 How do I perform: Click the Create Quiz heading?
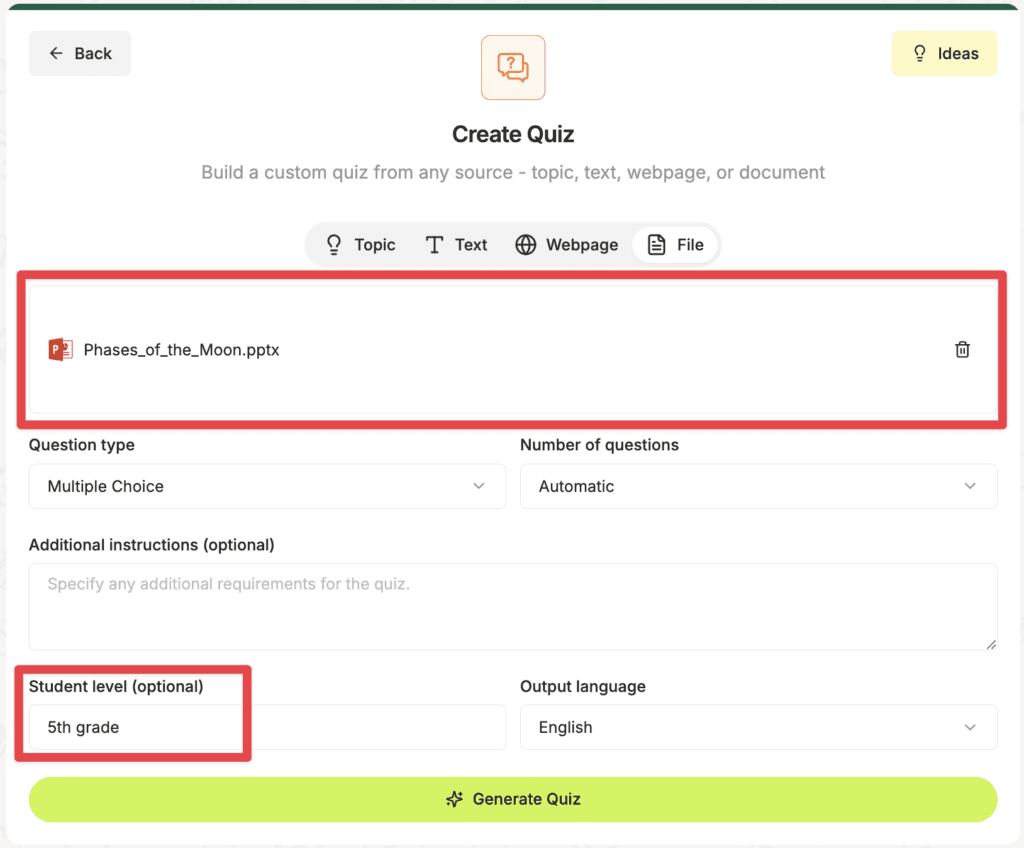pos(513,135)
